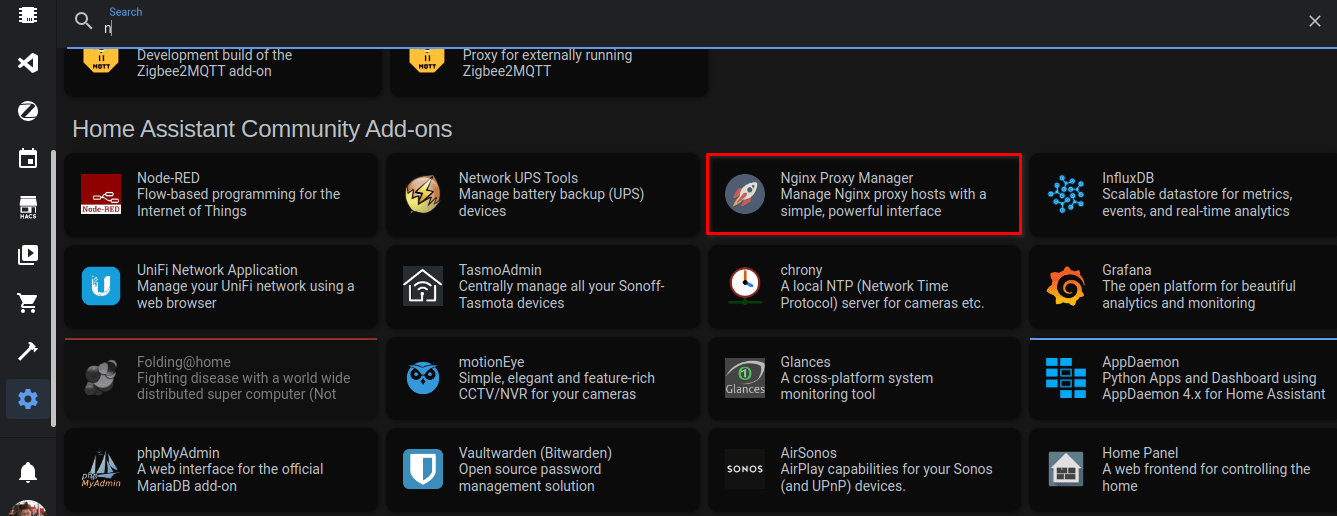
Task: Click the Glances add-on logo
Action: coord(745,378)
